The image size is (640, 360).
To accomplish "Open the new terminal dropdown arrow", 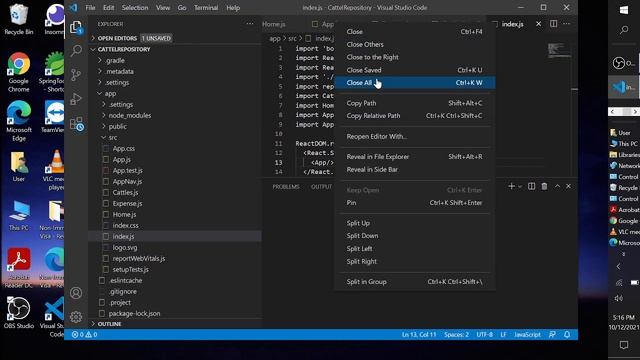I will click(x=520, y=187).
